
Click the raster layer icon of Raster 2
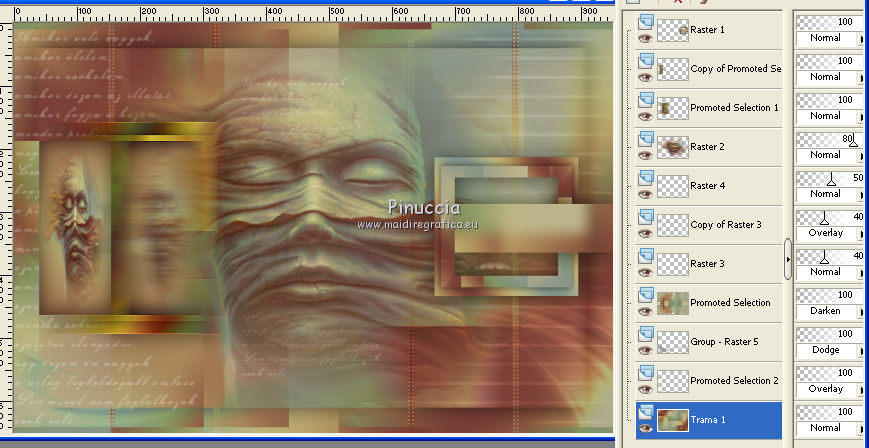click(646, 139)
